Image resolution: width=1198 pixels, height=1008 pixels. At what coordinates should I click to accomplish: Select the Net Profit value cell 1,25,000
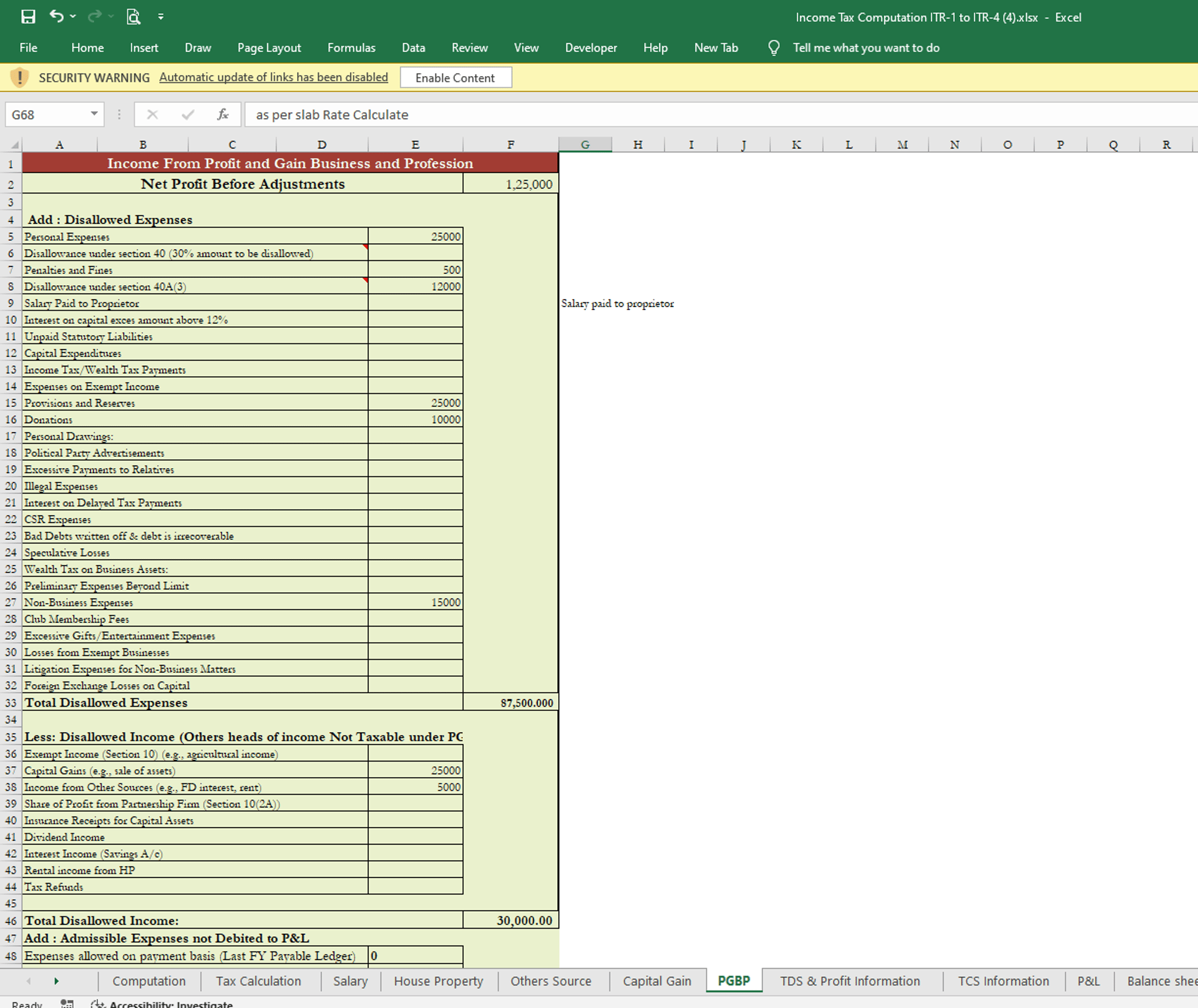[x=510, y=184]
